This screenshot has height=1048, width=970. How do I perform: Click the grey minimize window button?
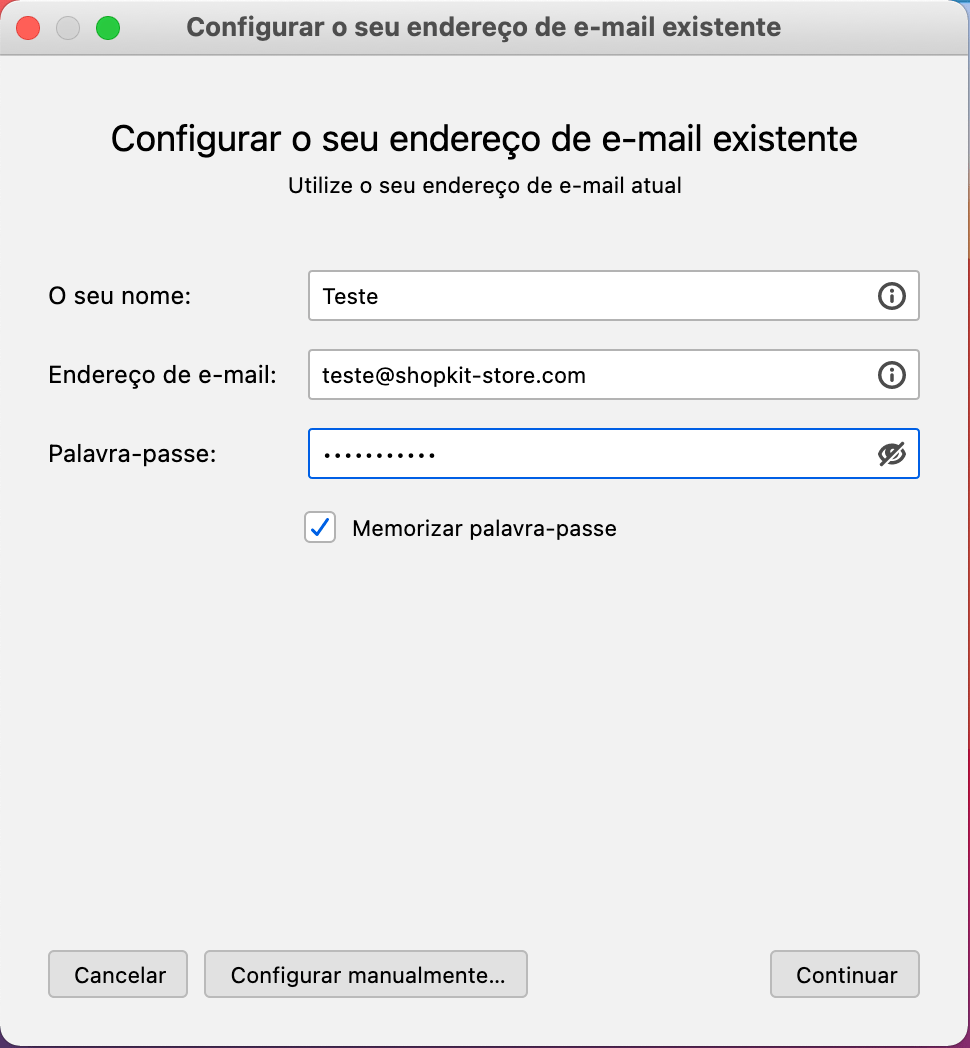click(x=68, y=28)
